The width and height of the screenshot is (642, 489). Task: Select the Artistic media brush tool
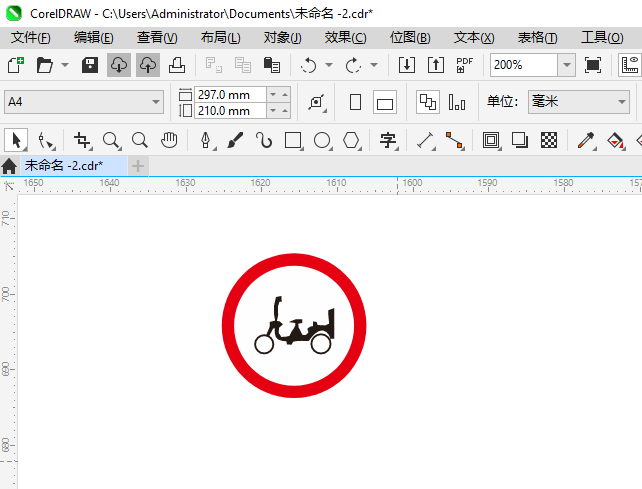235,140
